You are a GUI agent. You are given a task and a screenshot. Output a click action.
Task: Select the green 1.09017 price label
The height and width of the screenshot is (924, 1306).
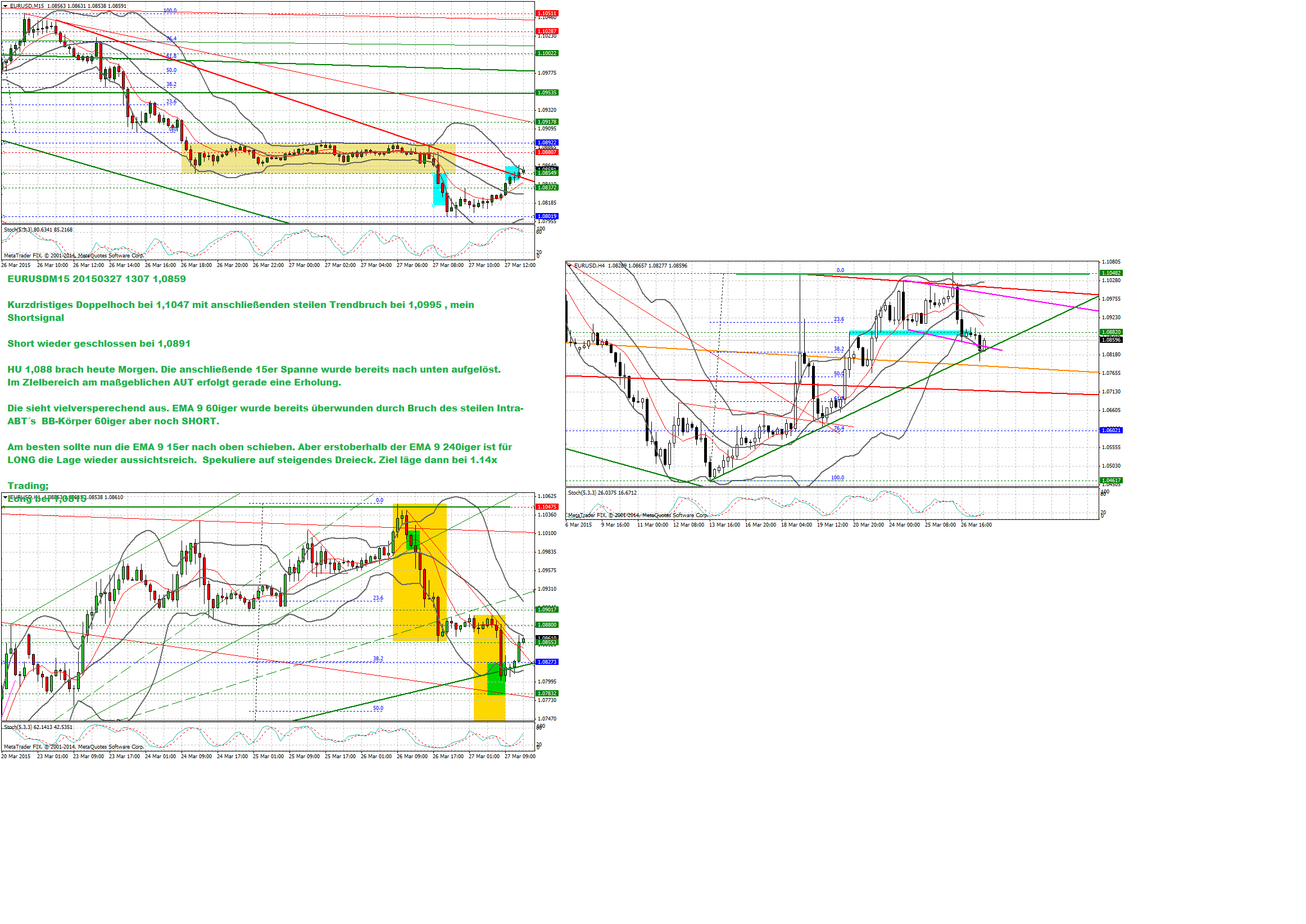point(547,610)
